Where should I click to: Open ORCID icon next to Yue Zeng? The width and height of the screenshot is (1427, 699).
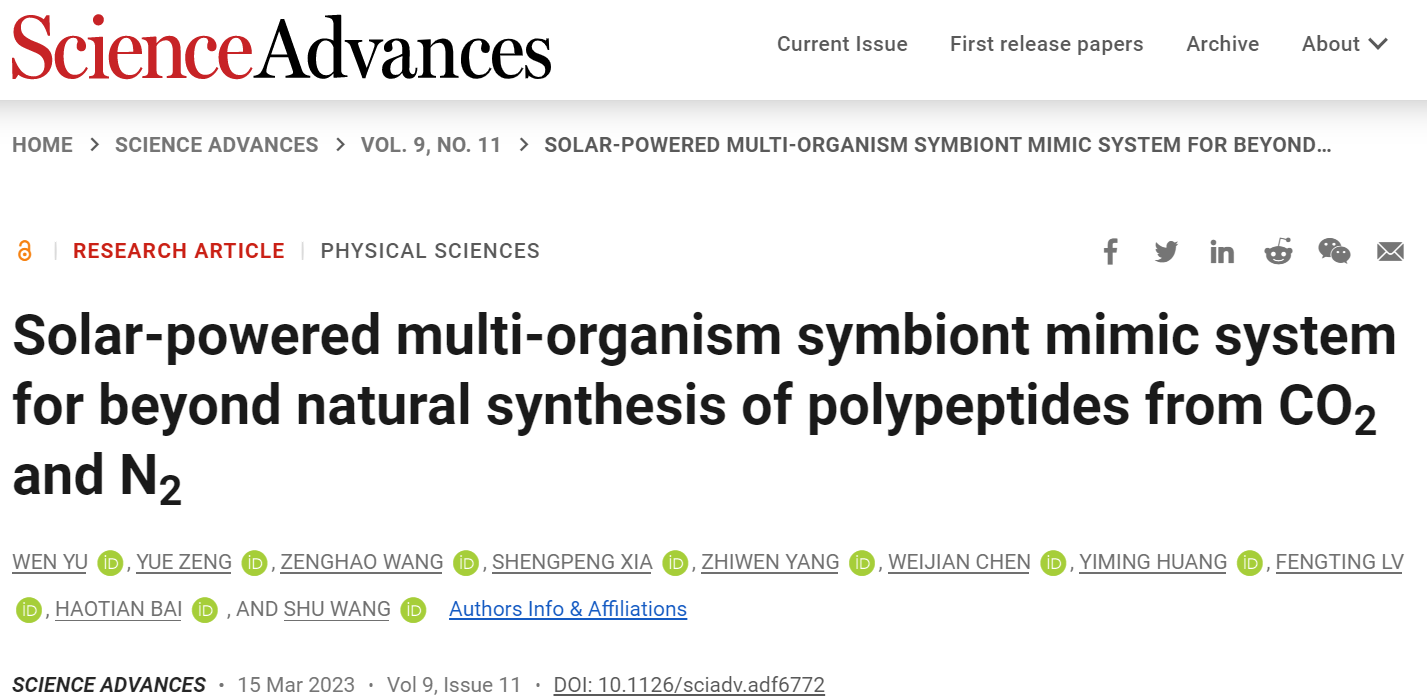click(x=254, y=563)
